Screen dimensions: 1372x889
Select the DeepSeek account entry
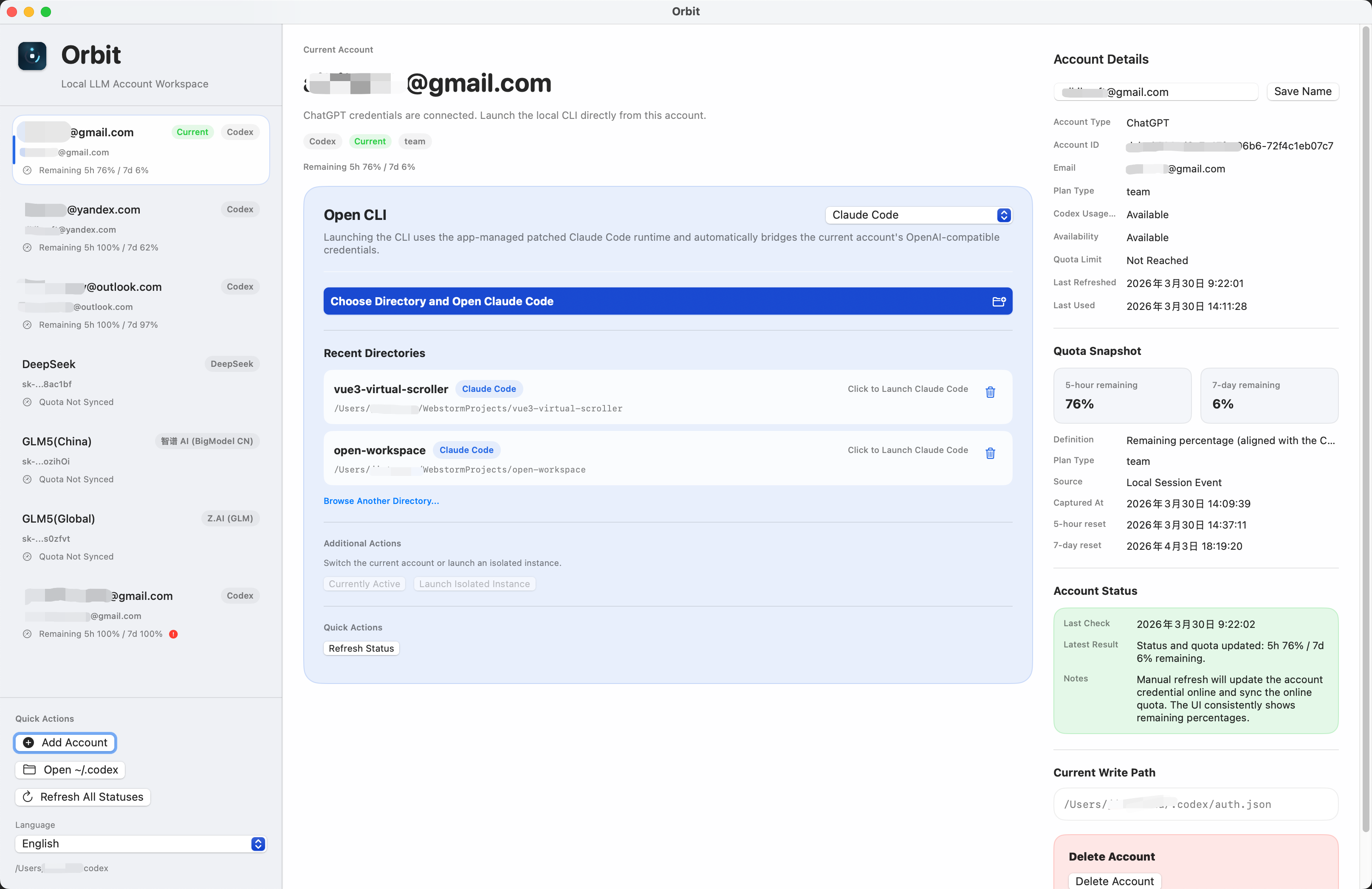[x=141, y=382]
